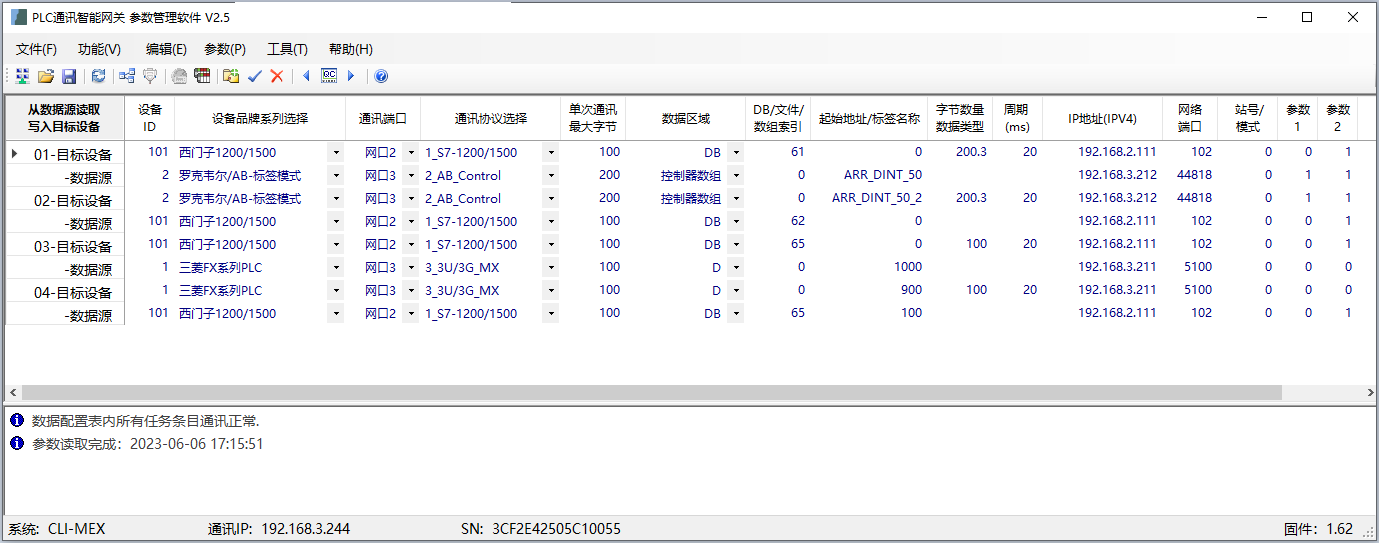Open the 文件(F) menu
Screen dimensions: 1379x543
(36, 49)
